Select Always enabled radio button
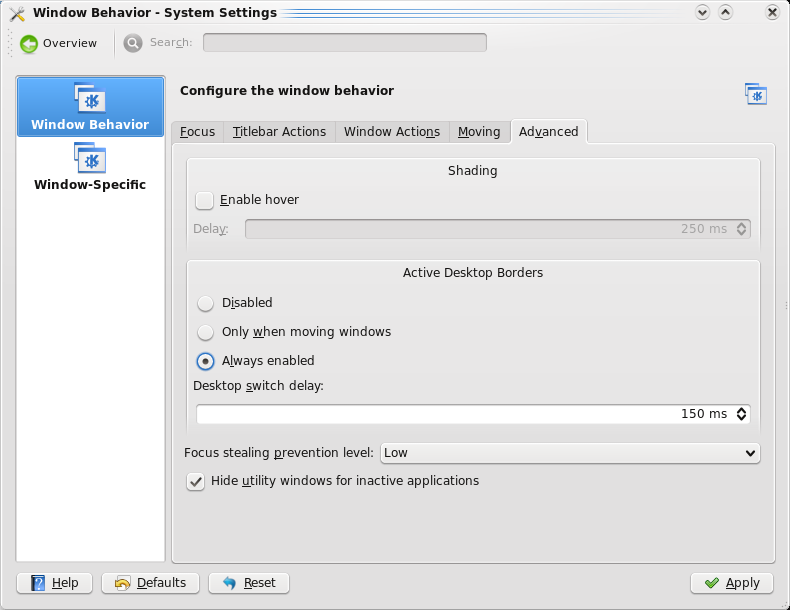This screenshot has height=610, width=790. click(x=205, y=361)
